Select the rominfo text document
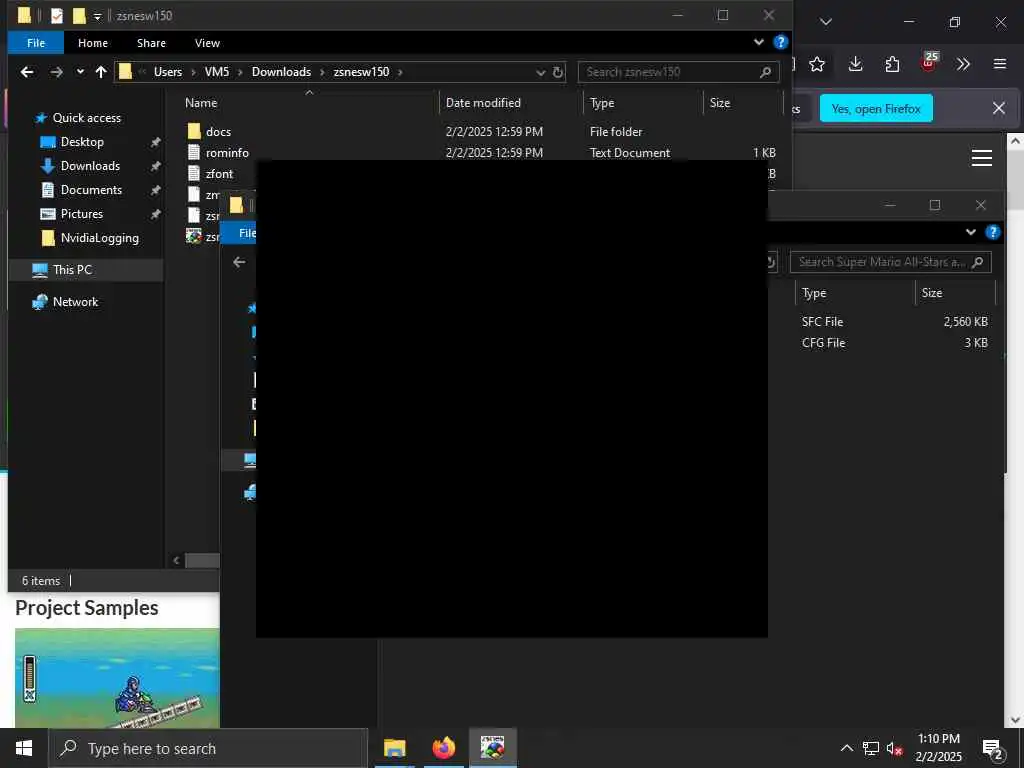This screenshot has height=768, width=1024. pyautogui.click(x=227, y=153)
